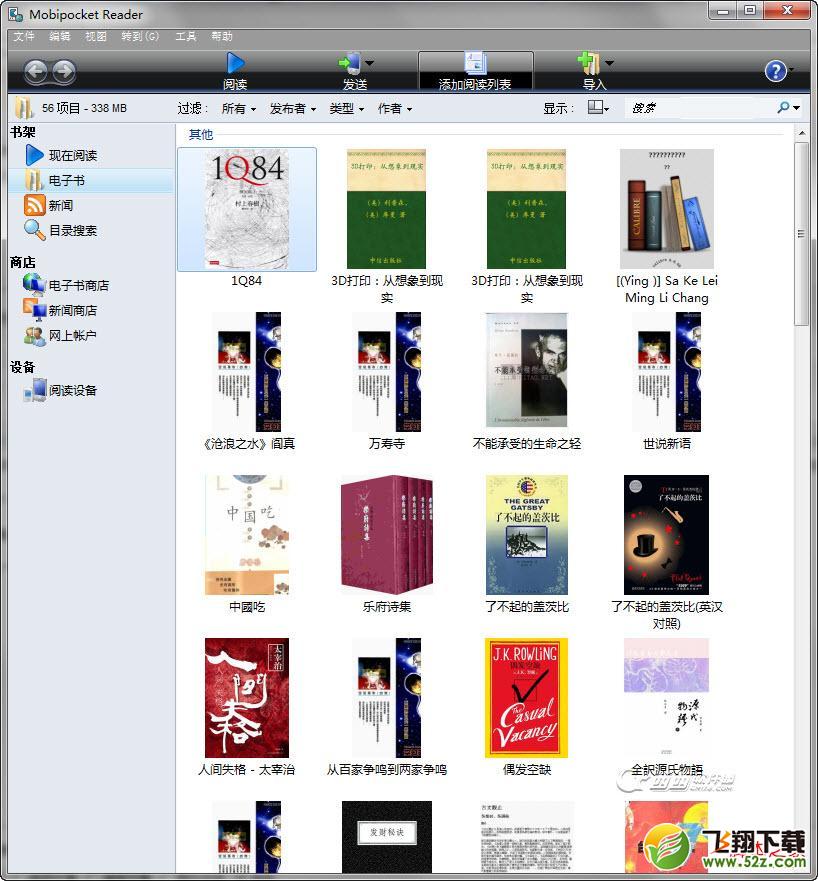Select the first 3D打印 book cover
Image resolution: width=818 pixels, height=881 pixels.
coord(386,209)
